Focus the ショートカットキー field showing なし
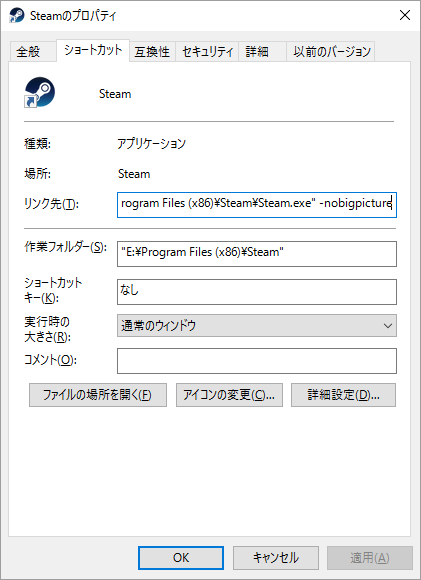The width and height of the screenshot is (421, 580). coord(257,292)
